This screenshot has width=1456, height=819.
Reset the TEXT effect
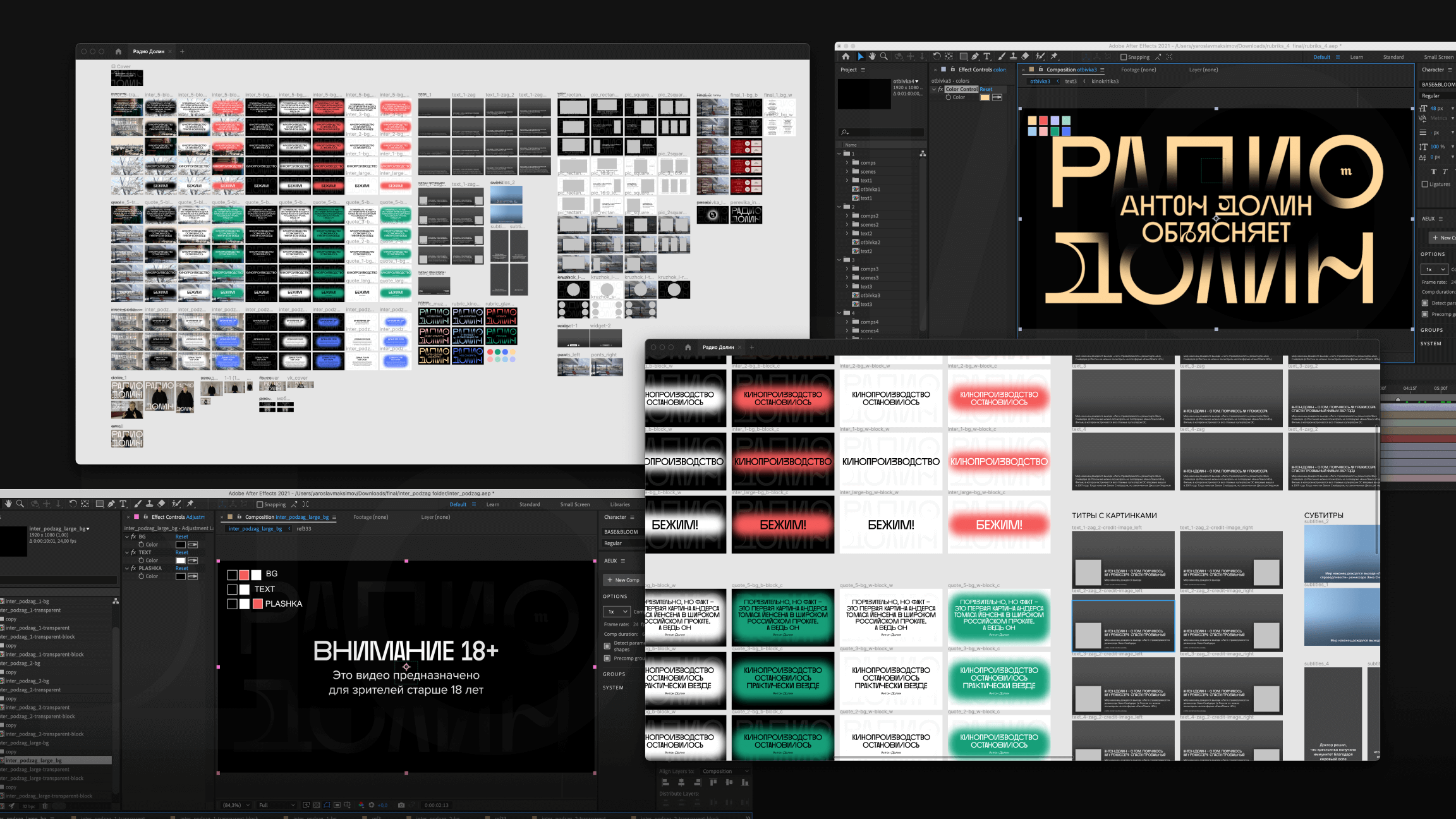pos(182,552)
